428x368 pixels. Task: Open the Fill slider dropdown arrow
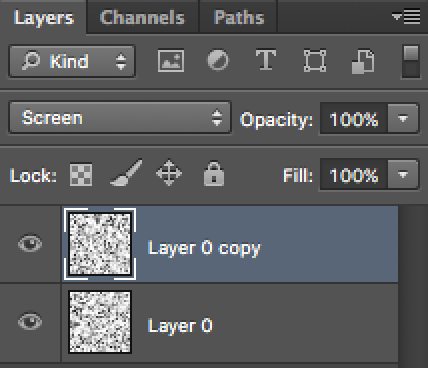(x=403, y=174)
